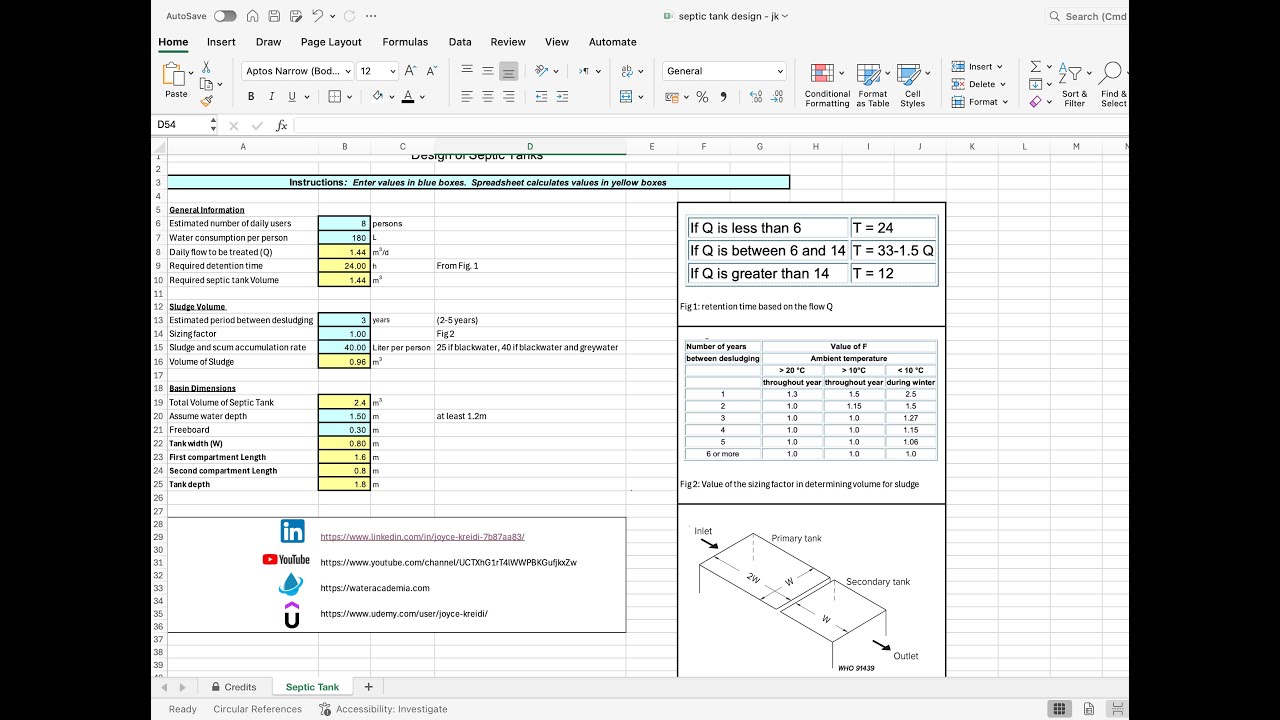This screenshot has width=1280, height=720.
Task: Click the Middle Align icon
Action: pos(488,71)
